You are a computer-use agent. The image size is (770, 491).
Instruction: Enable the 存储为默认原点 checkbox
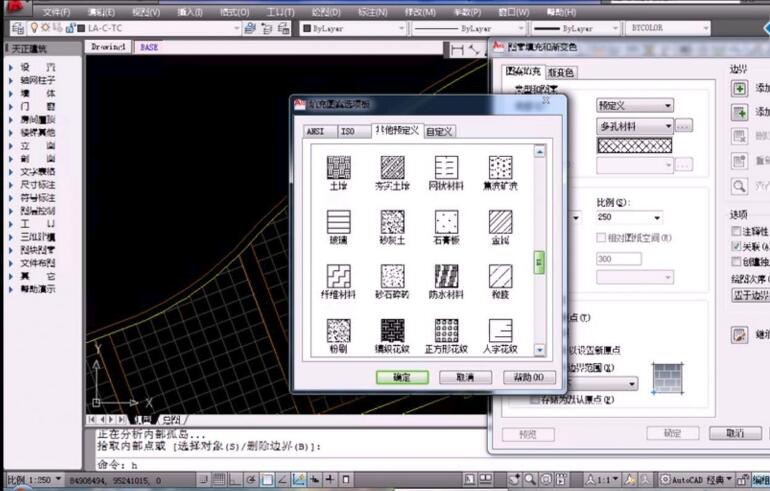(534, 400)
